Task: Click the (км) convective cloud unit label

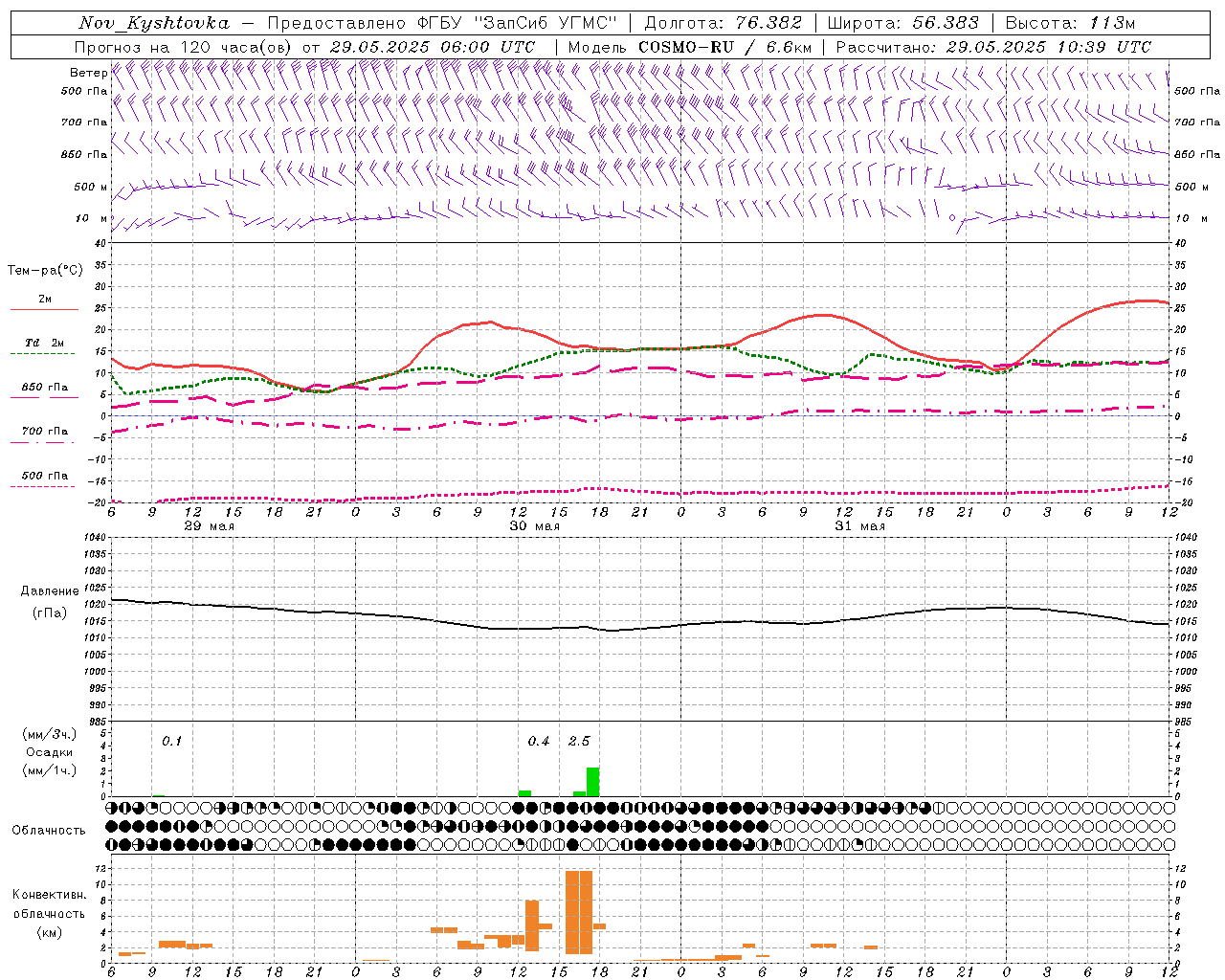Action: point(49,931)
